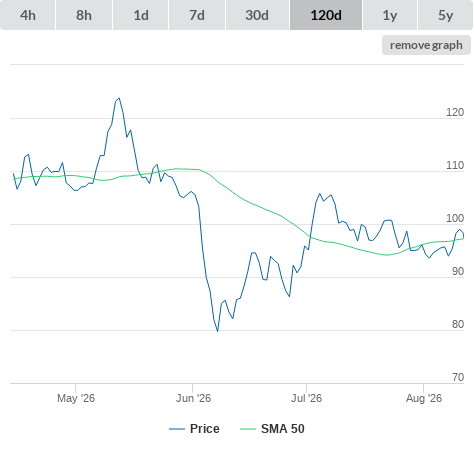474x455 pixels.
Task: Switch chart to the 30d range
Action: (257, 15)
